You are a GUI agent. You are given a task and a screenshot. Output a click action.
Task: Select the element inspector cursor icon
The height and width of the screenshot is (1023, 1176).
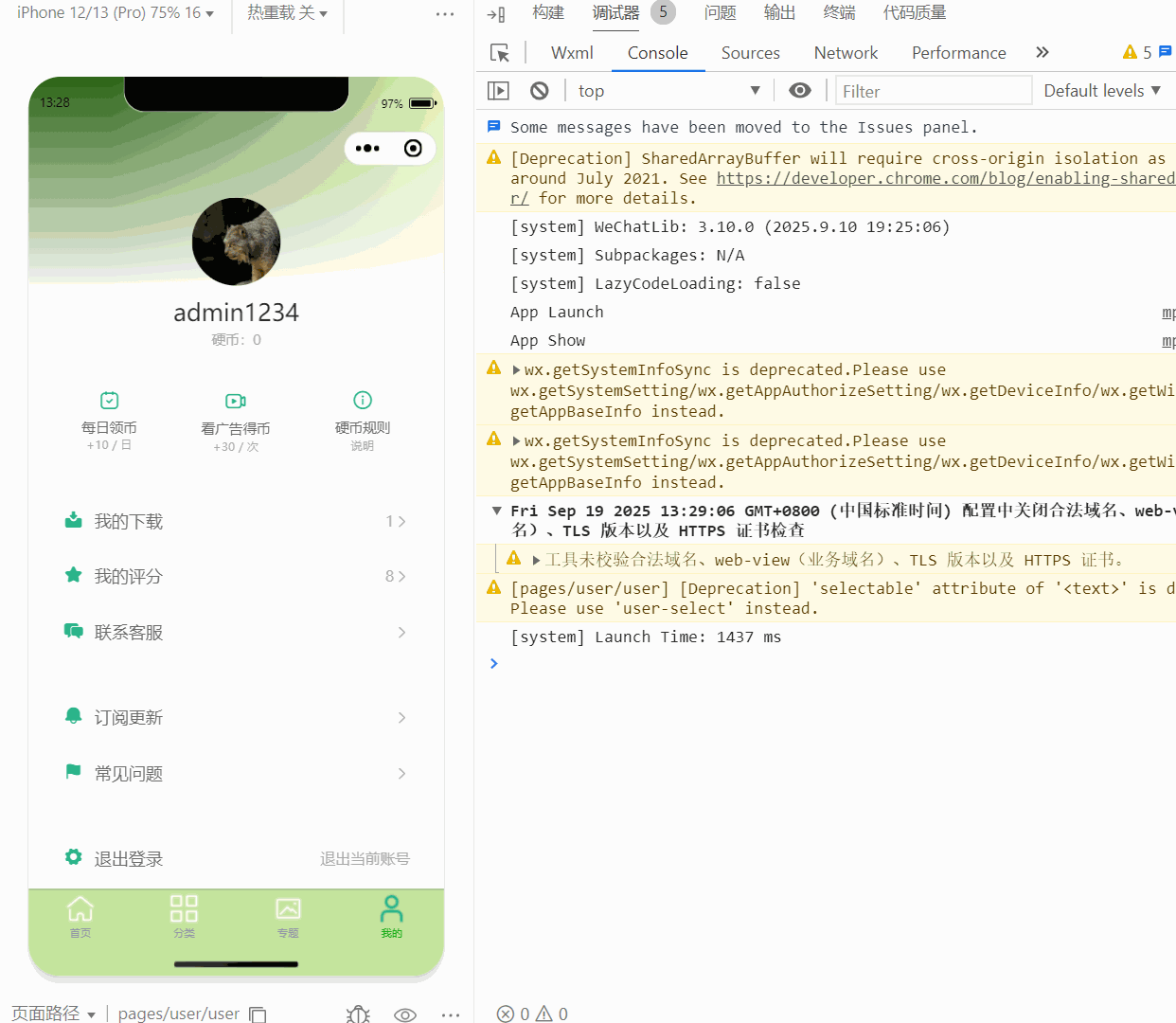pos(499,53)
